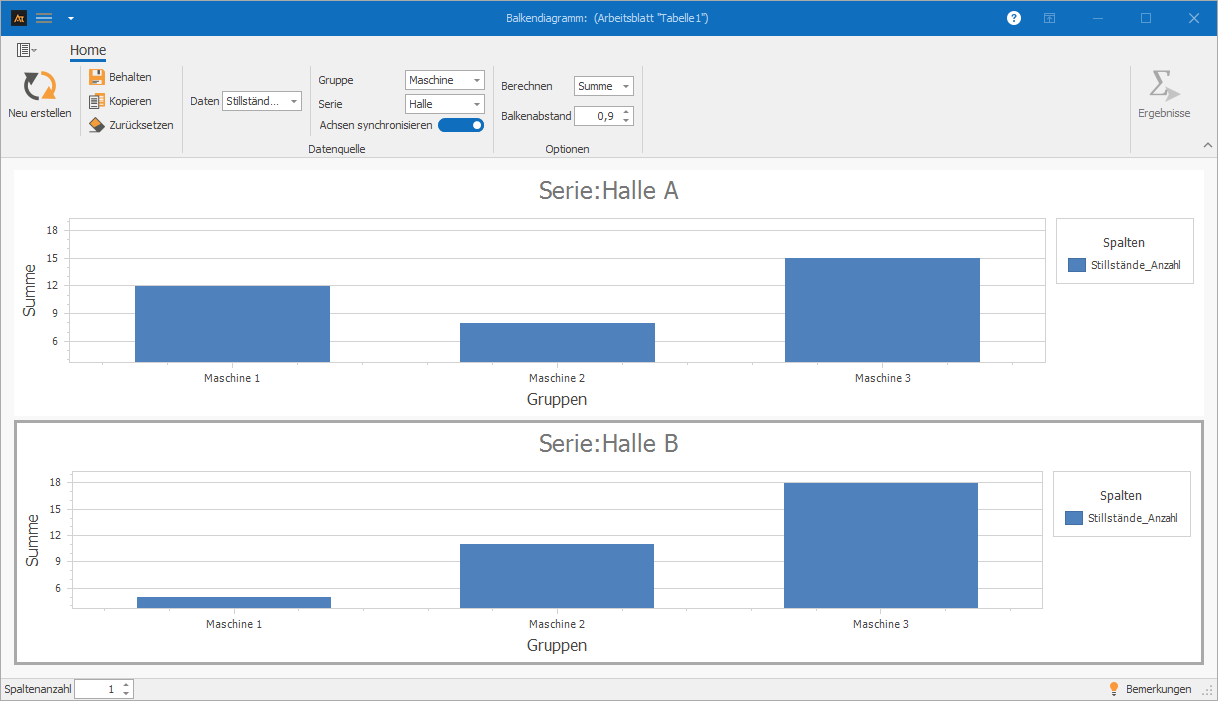The height and width of the screenshot is (701, 1218).
Task: Select the Home ribbon tab
Action: click(88, 51)
